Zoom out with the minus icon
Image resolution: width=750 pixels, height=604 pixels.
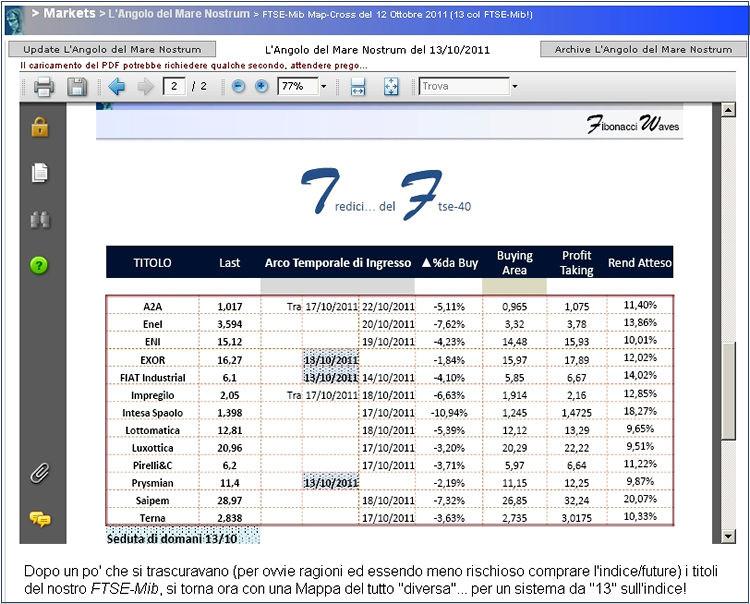238,87
